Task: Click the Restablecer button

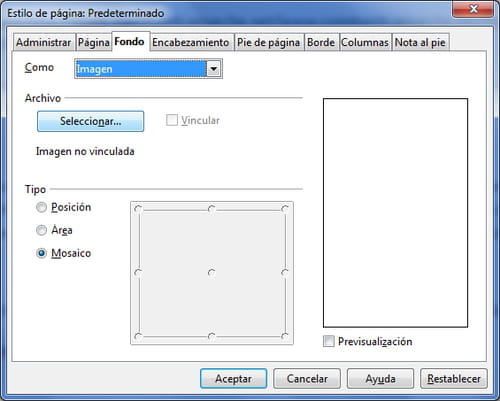Action: (454, 379)
